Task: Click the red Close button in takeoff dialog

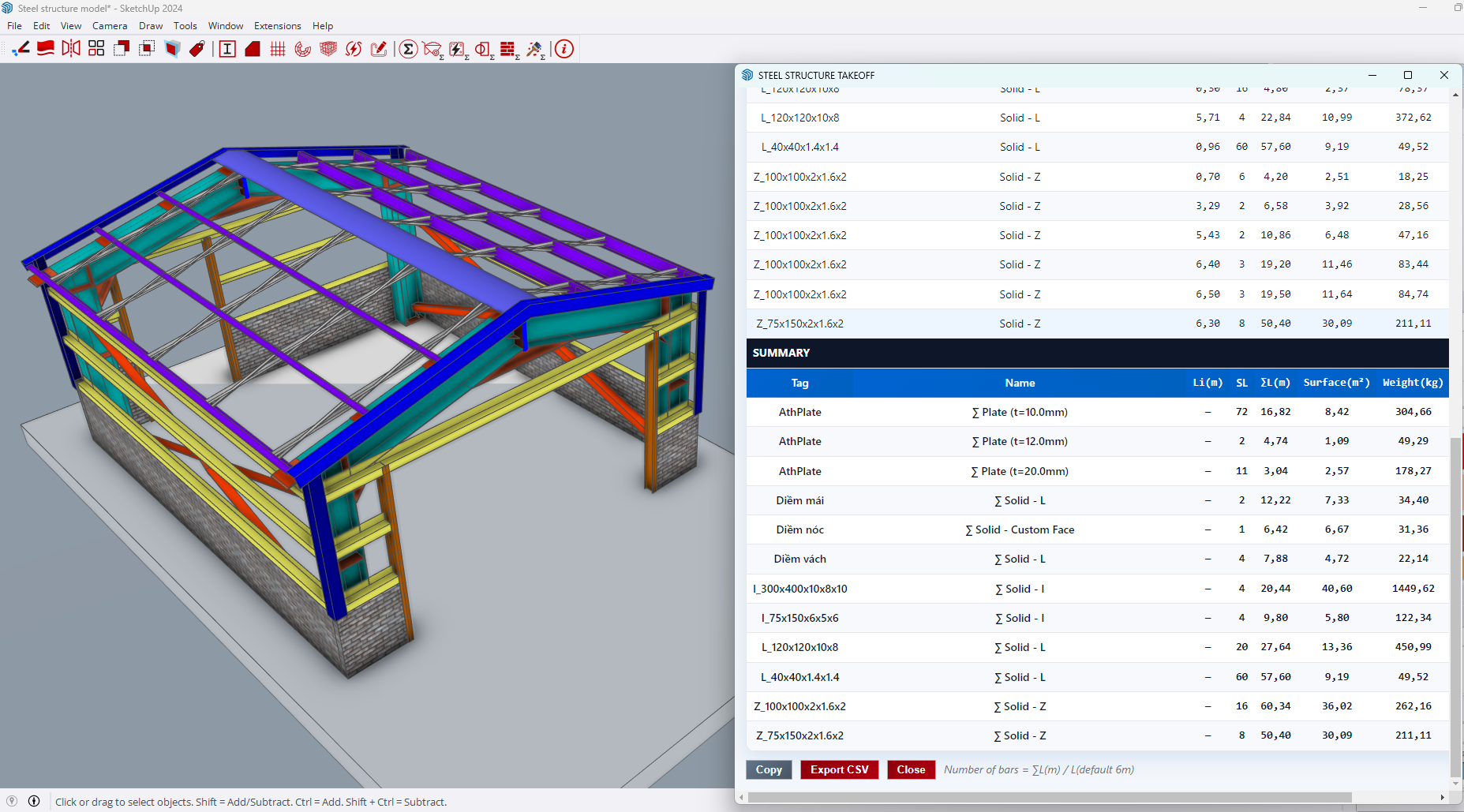Action: 911,769
